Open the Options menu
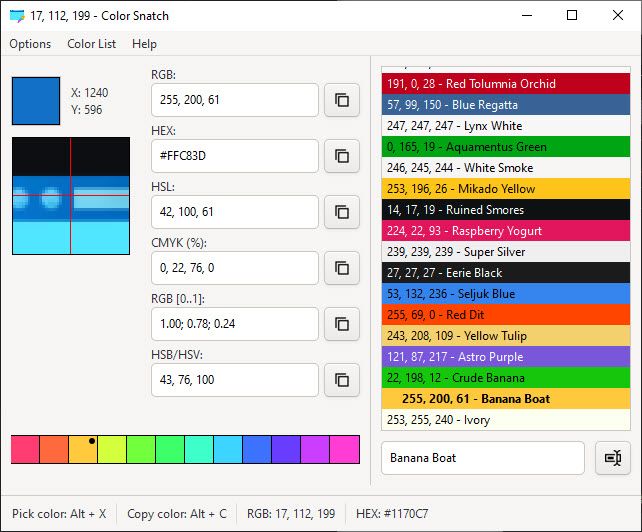The height and width of the screenshot is (532, 642). (30, 44)
